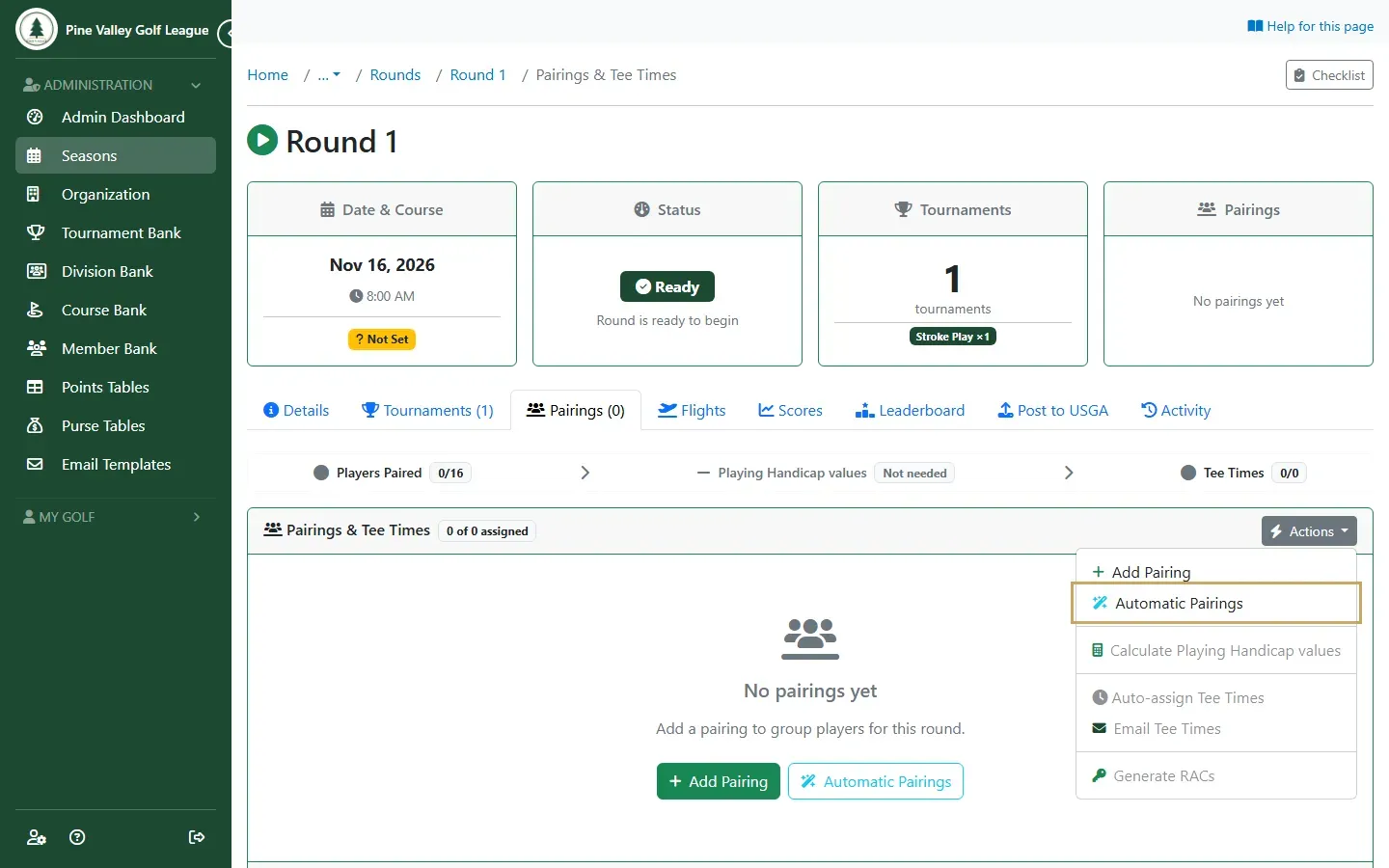Open Organization in the sidebar

coord(116,194)
